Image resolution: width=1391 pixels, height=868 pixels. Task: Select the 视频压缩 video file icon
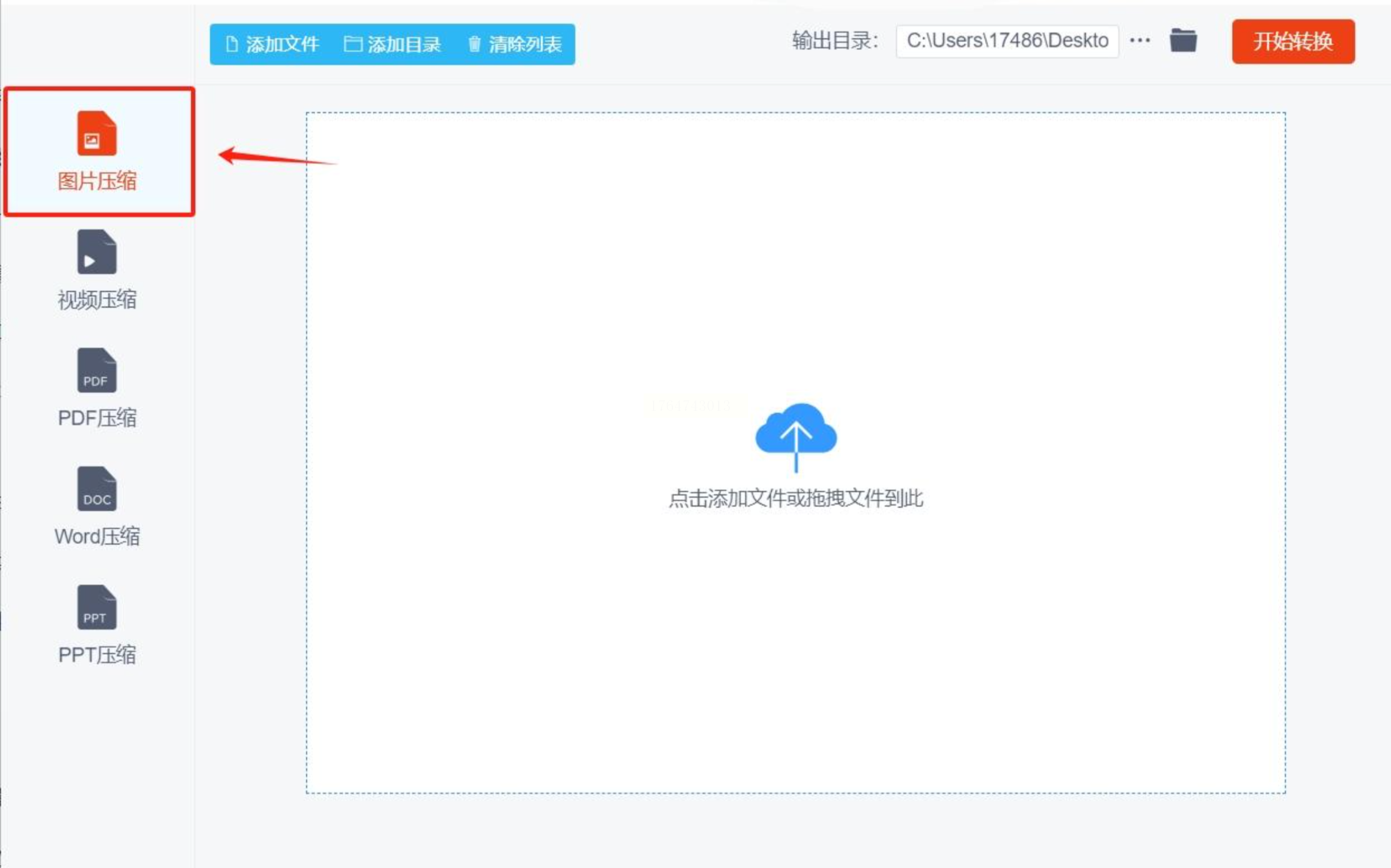click(96, 252)
